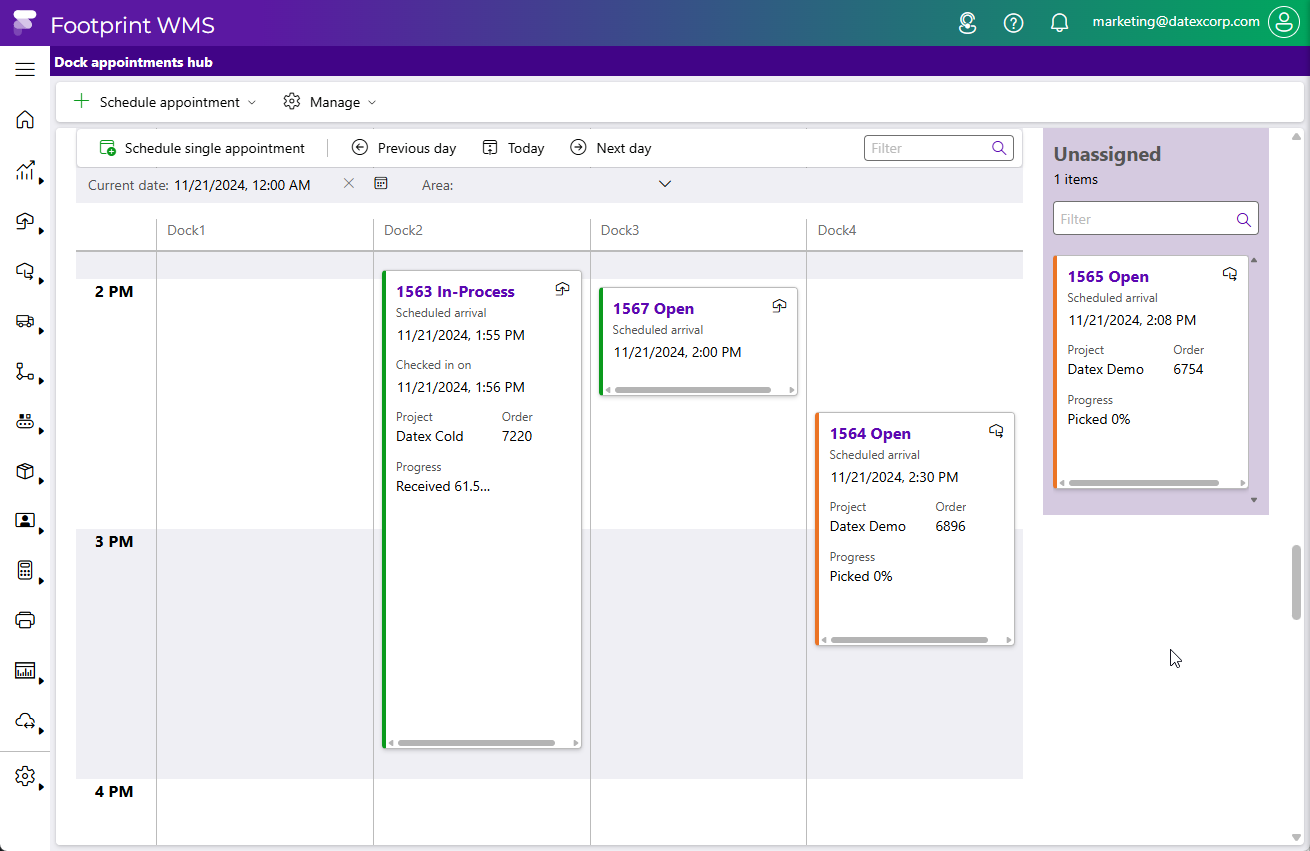The width and height of the screenshot is (1310, 851).
Task: Click the help question mark icon
Action: pyautogui.click(x=1013, y=23)
